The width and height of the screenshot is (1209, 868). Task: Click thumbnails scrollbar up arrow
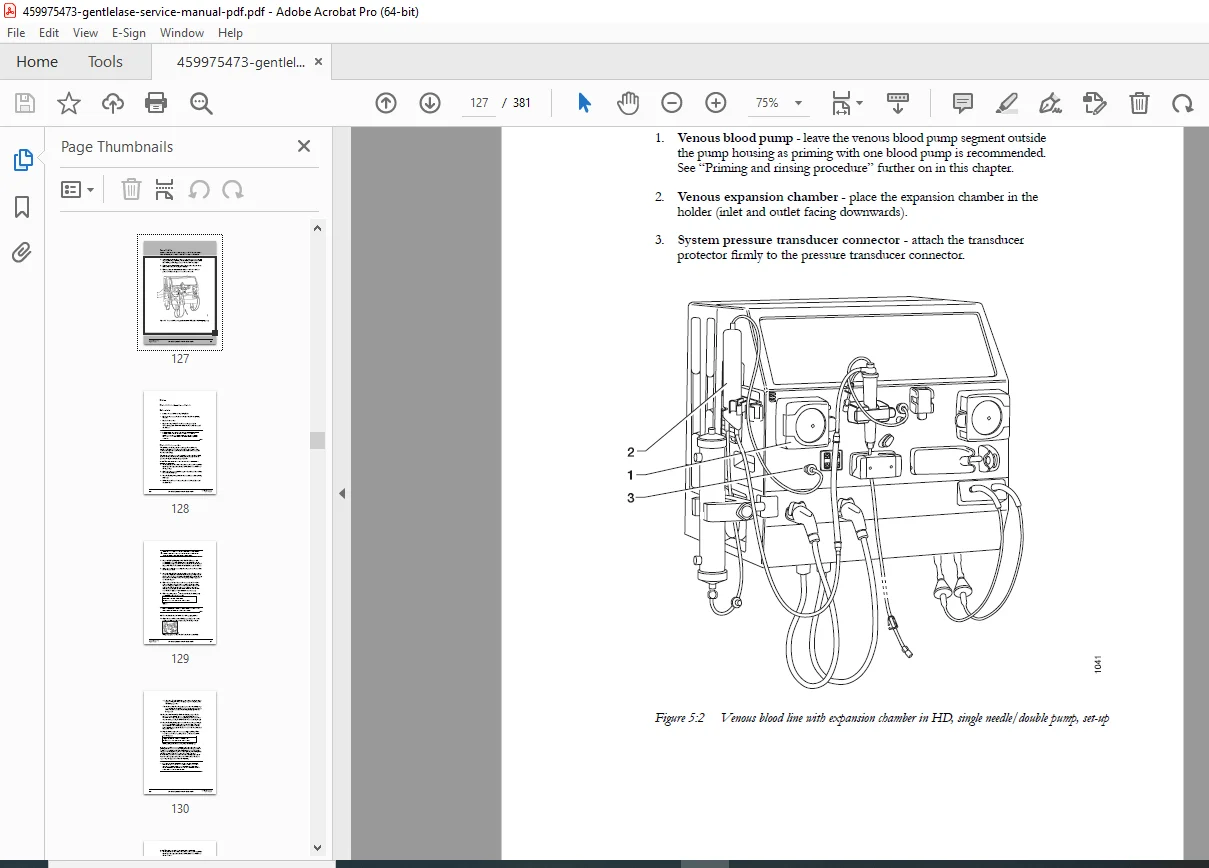[x=318, y=228]
